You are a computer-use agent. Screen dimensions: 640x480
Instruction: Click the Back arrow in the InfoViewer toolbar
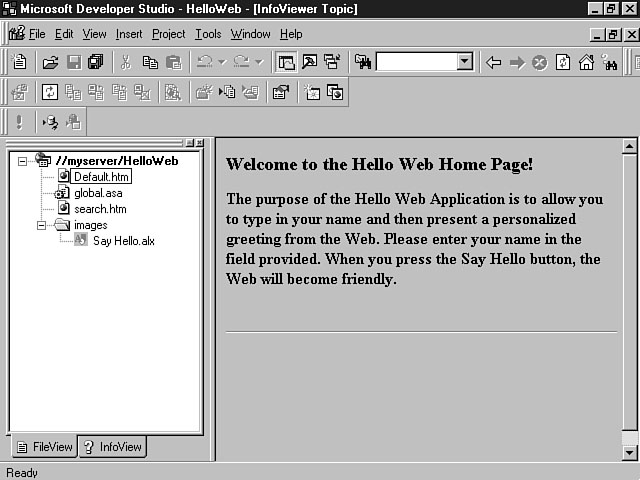coord(493,62)
